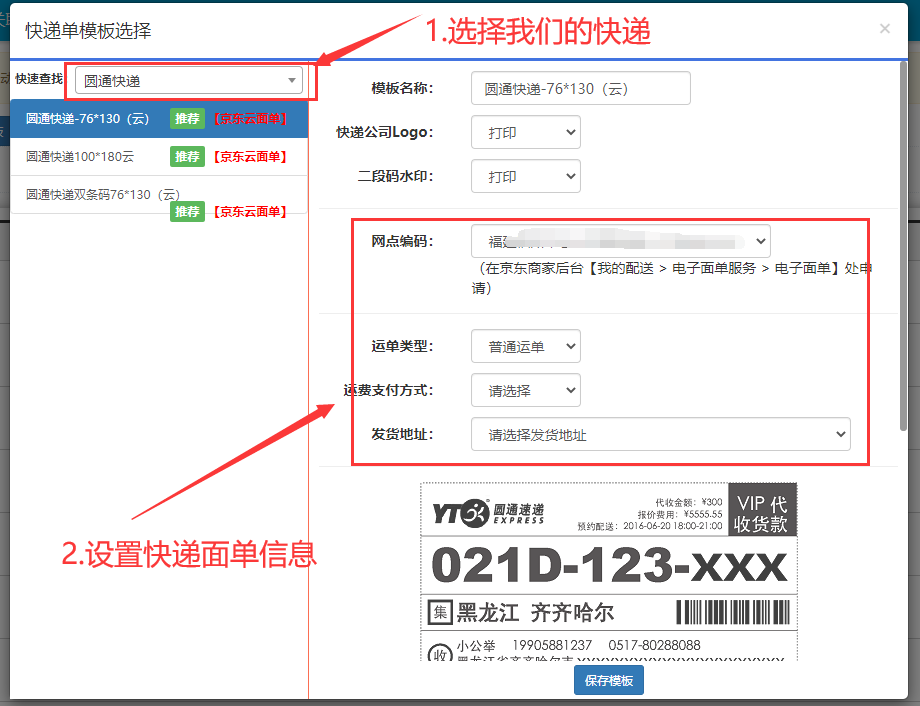Click the 集 icon beside 黑龙江
The height and width of the screenshot is (706, 920).
pos(440,613)
